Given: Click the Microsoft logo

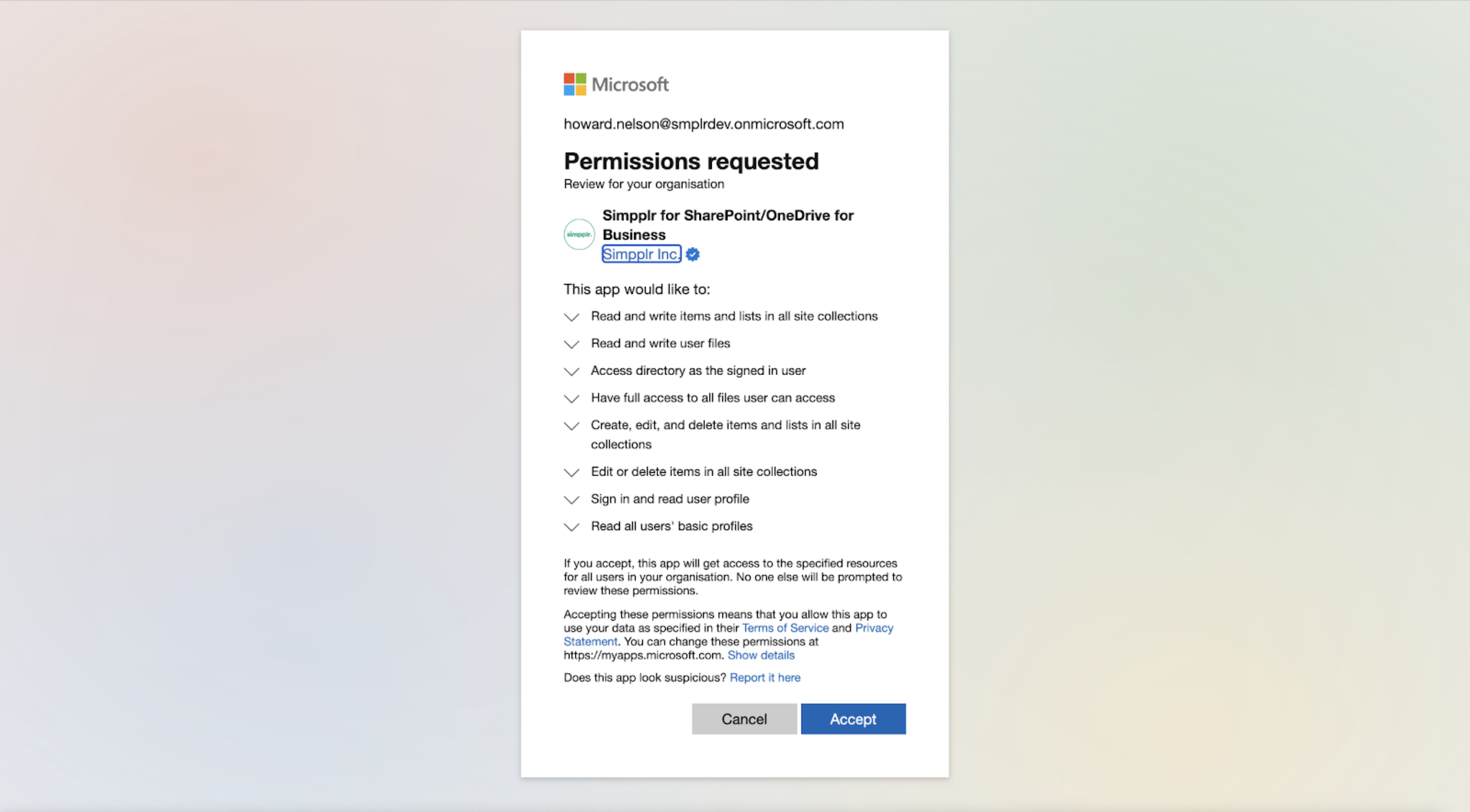Looking at the screenshot, I should click(x=616, y=85).
